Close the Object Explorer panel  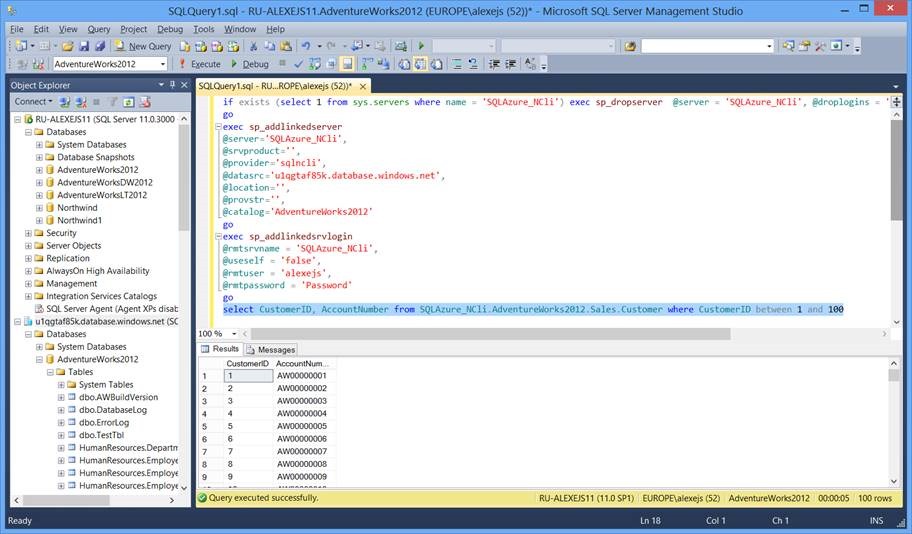(184, 85)
